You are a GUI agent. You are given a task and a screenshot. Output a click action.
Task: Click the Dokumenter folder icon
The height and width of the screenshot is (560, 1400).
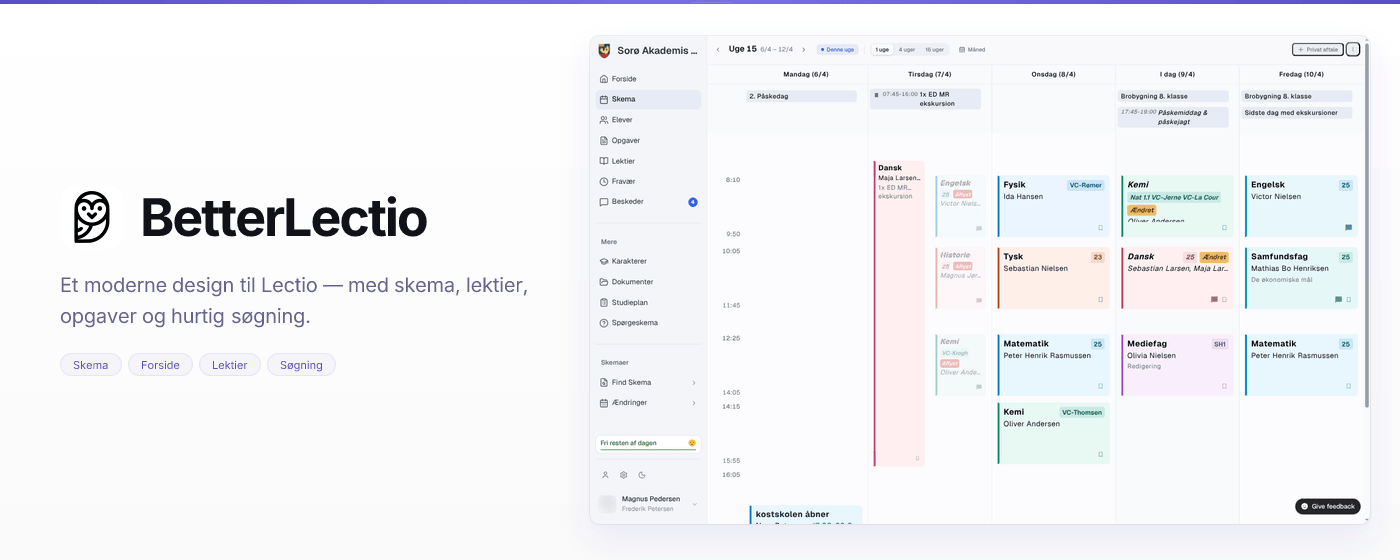[604, 282]
